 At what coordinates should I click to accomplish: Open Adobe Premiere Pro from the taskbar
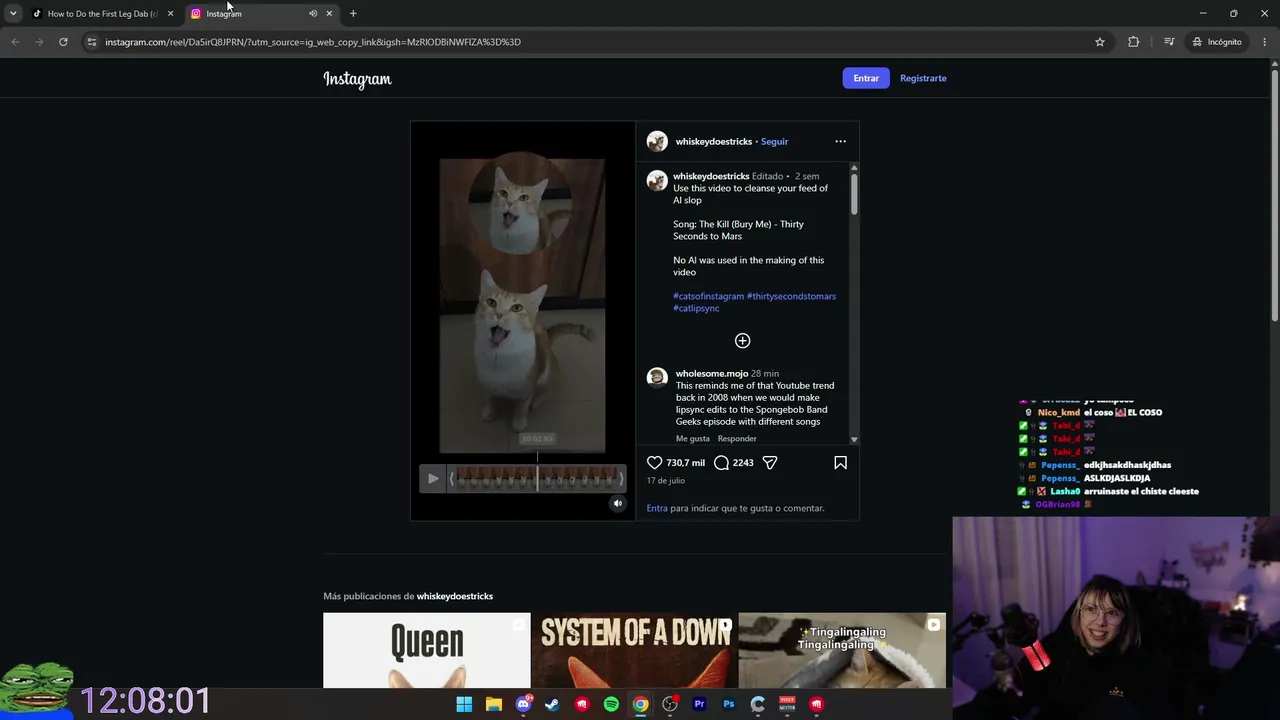click(x=699, y=704)
